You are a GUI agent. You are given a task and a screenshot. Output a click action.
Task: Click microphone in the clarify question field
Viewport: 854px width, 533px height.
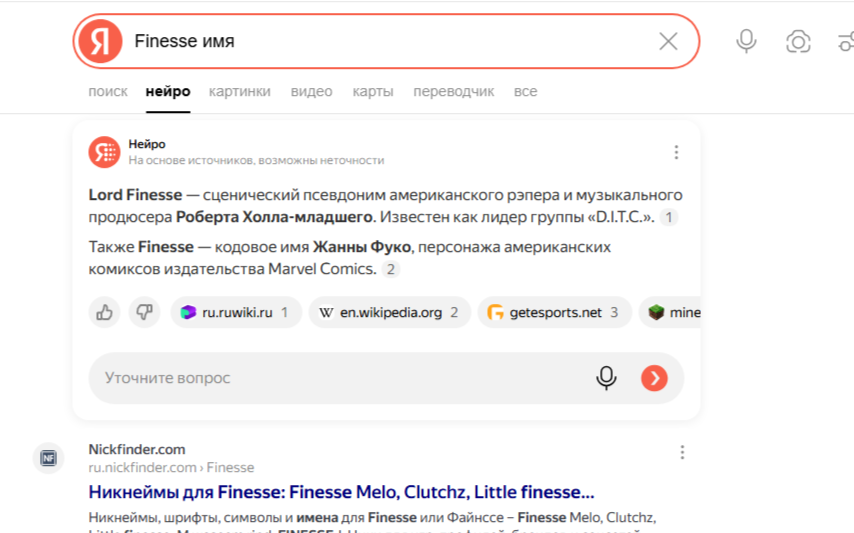tap(606, 378)
